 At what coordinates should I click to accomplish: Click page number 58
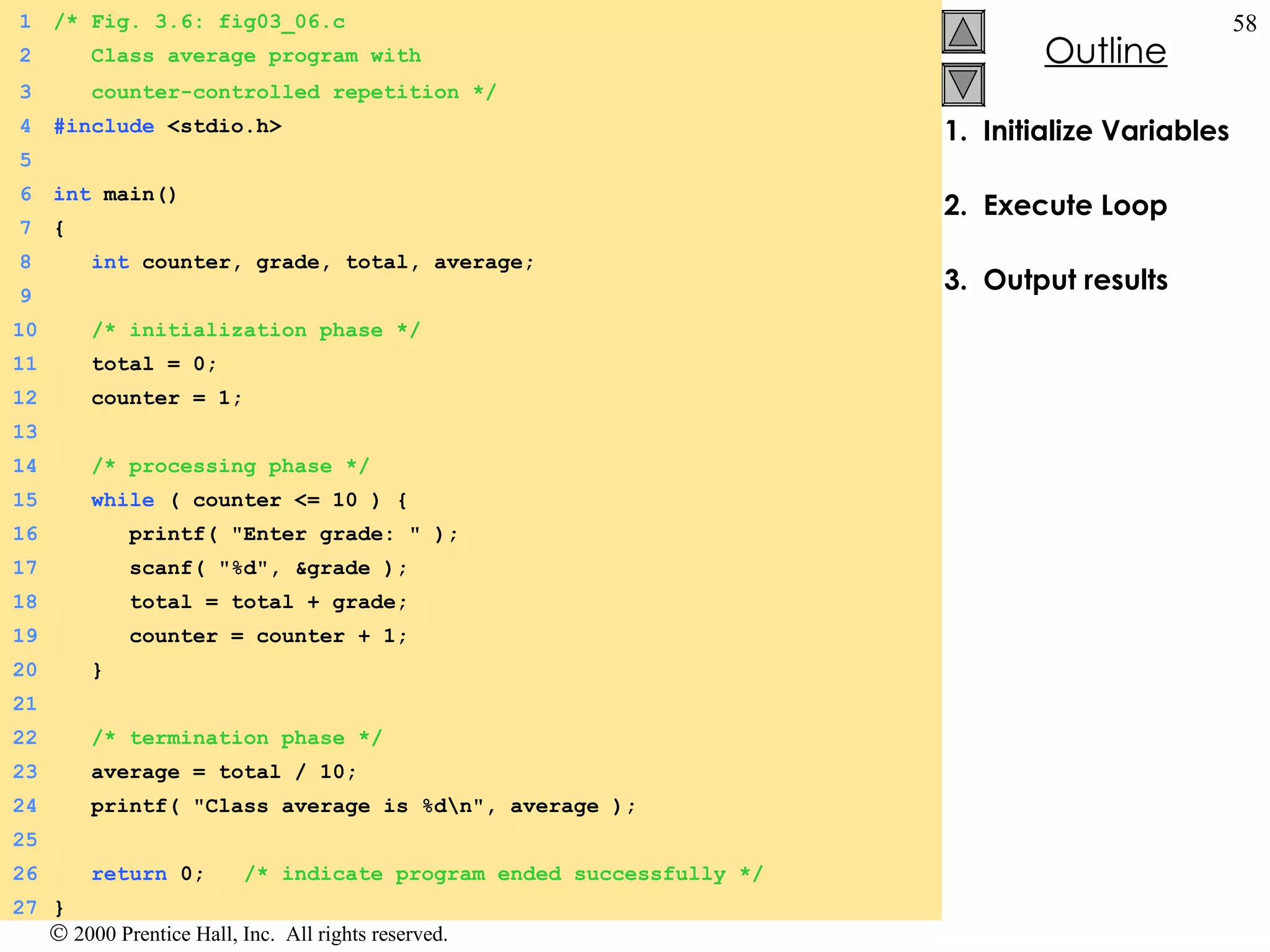coord(1245,24)
